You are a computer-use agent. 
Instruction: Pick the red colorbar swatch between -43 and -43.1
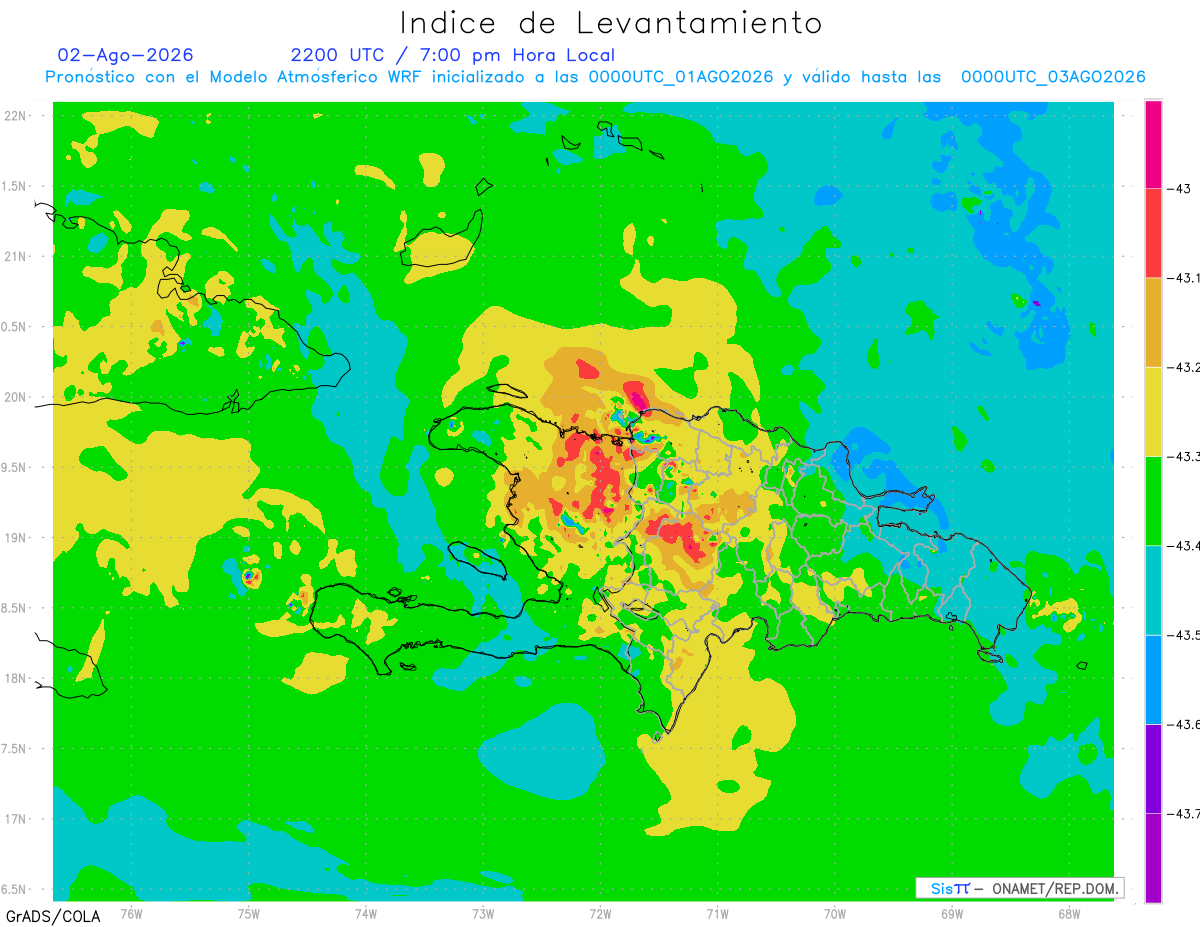pyautogui.click(x=1153, y=233)
